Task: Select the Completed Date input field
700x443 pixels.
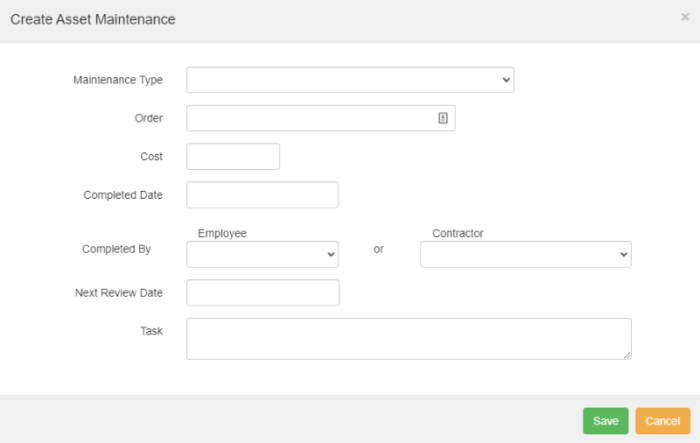Action: (x=262, y=195)
